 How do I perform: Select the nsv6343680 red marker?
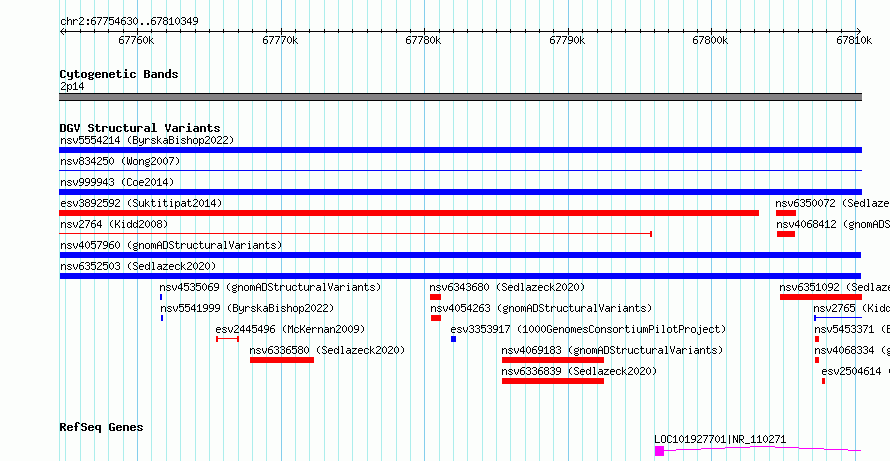tap(435, 297)
